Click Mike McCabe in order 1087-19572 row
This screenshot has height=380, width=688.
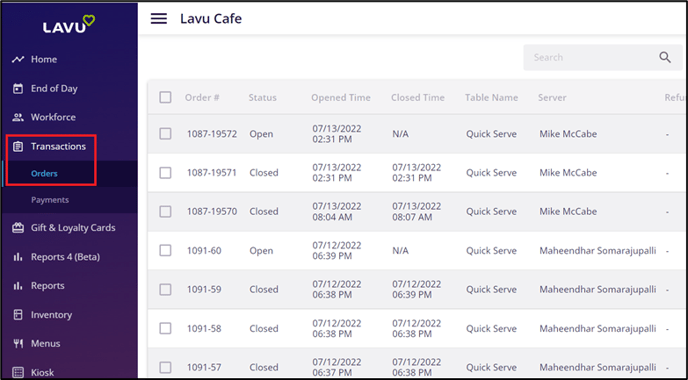[x=568, y=134]
